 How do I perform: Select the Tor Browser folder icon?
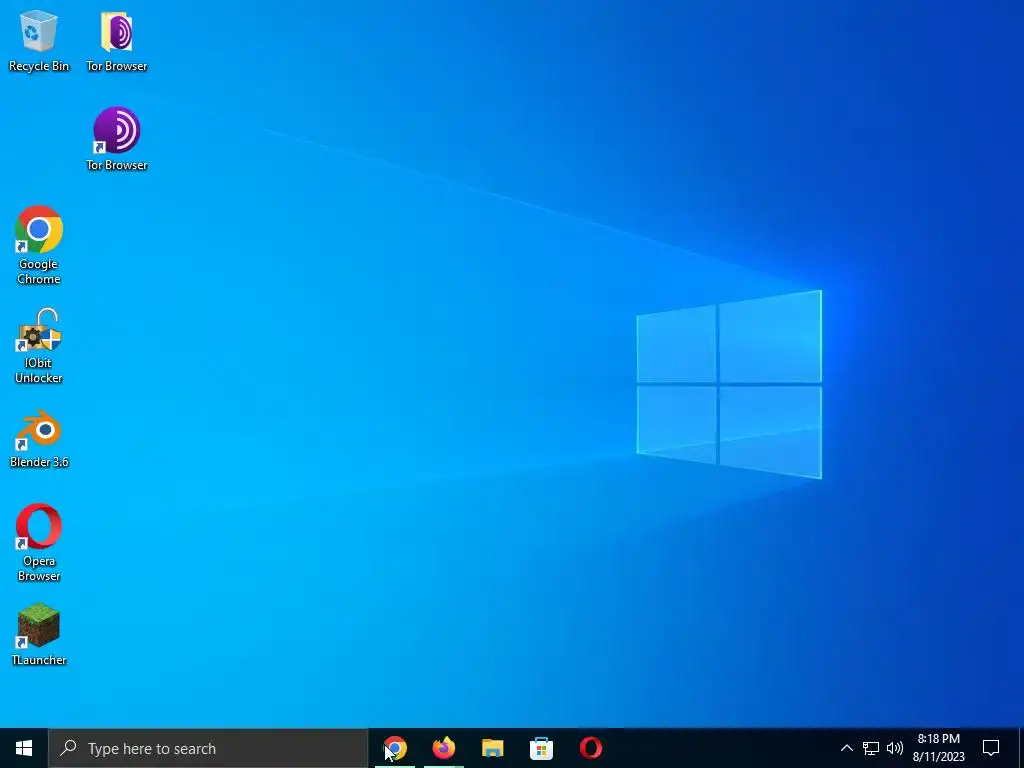(x=117, y=40)
